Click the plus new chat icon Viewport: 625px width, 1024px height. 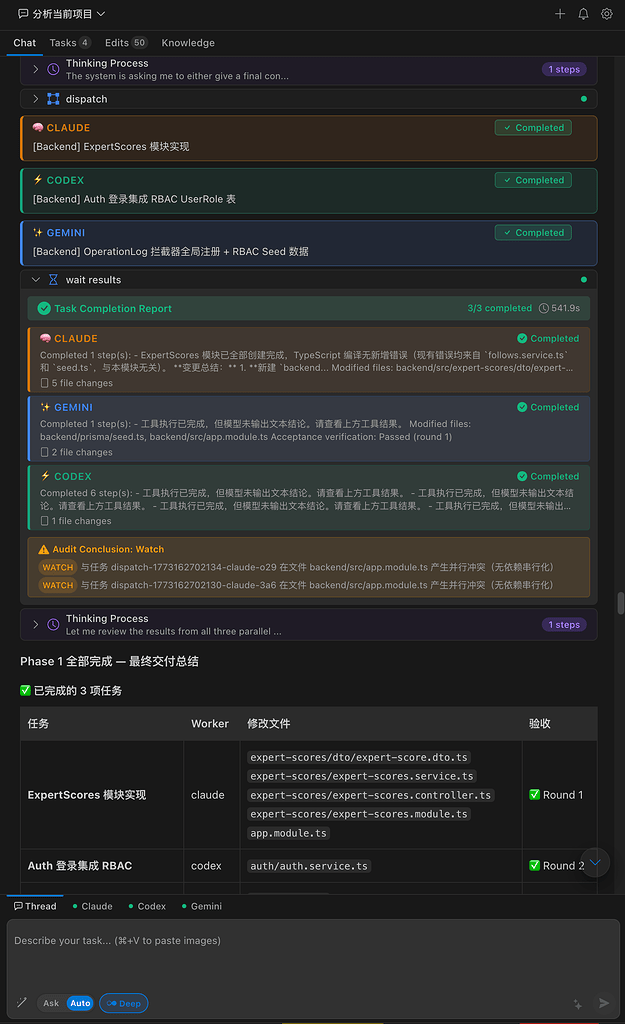(560, 14)
